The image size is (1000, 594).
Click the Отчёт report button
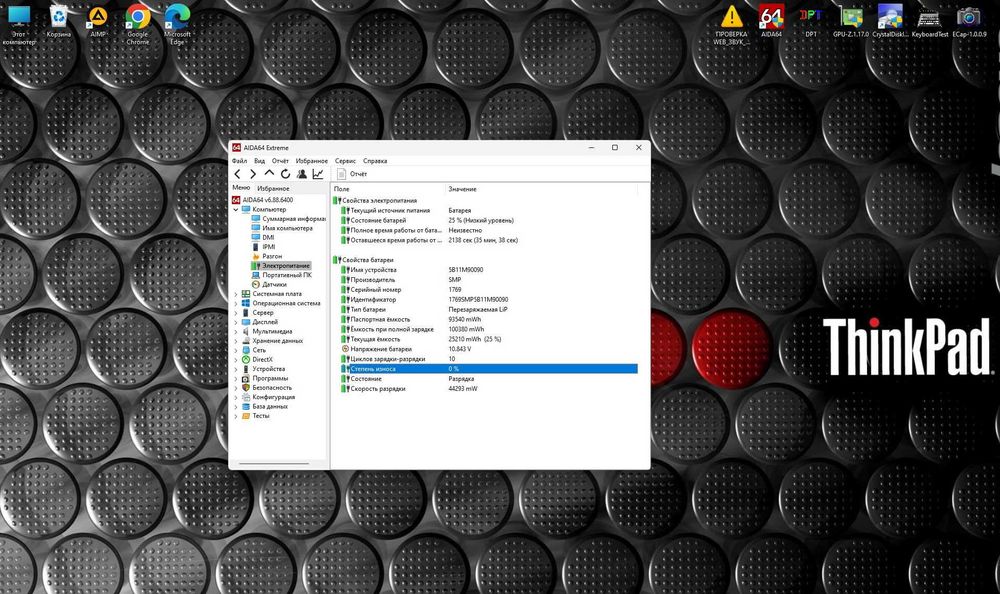pos(352,174)
